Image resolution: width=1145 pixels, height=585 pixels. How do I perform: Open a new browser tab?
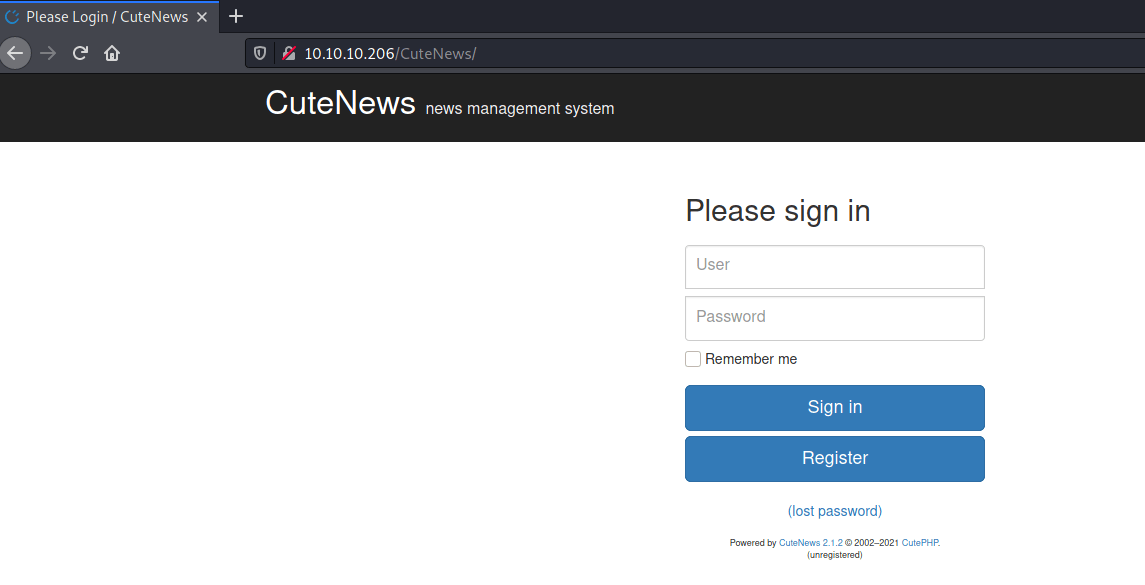236,16
